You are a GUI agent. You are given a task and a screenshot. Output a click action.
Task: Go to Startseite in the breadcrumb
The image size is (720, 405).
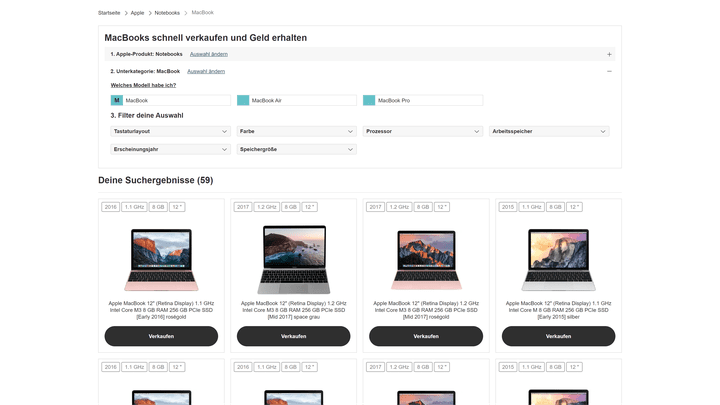[109, 13]
